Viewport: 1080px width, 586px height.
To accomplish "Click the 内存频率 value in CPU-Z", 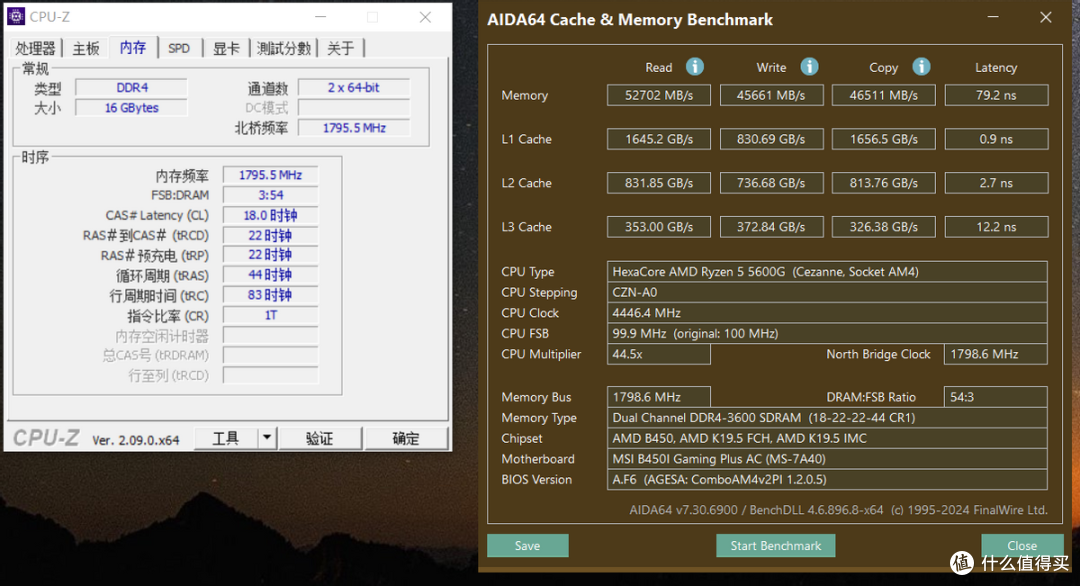I will pos(271,175).
